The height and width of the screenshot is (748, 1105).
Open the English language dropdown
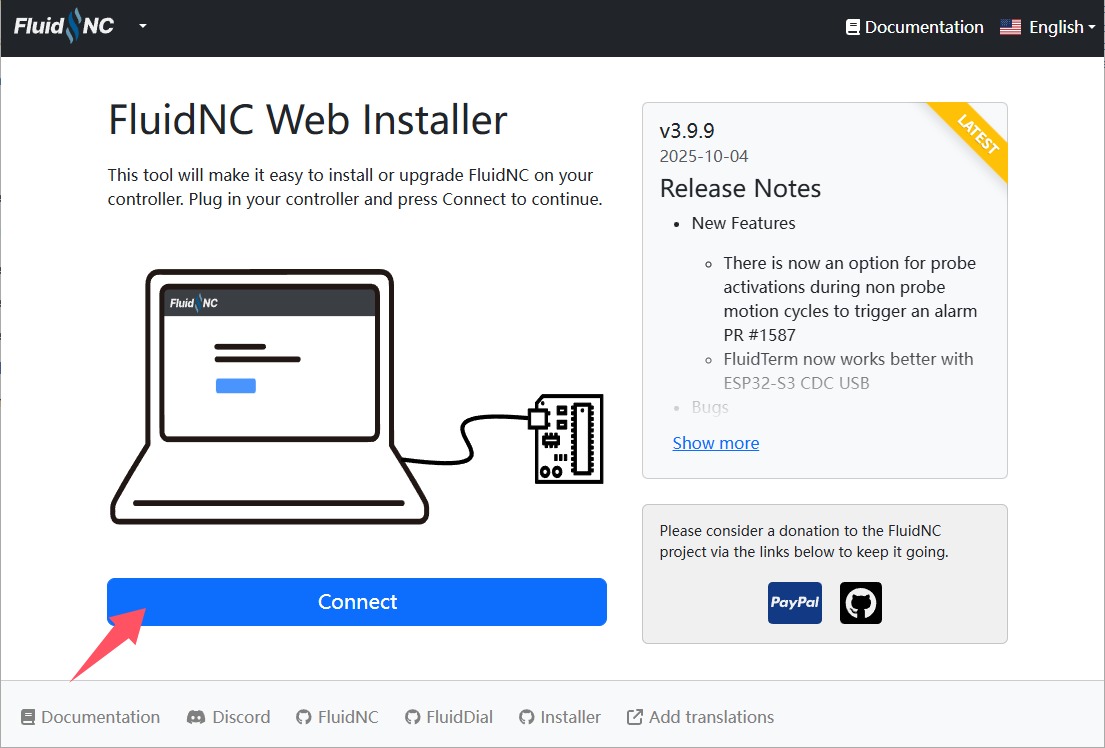[1048, 27]
